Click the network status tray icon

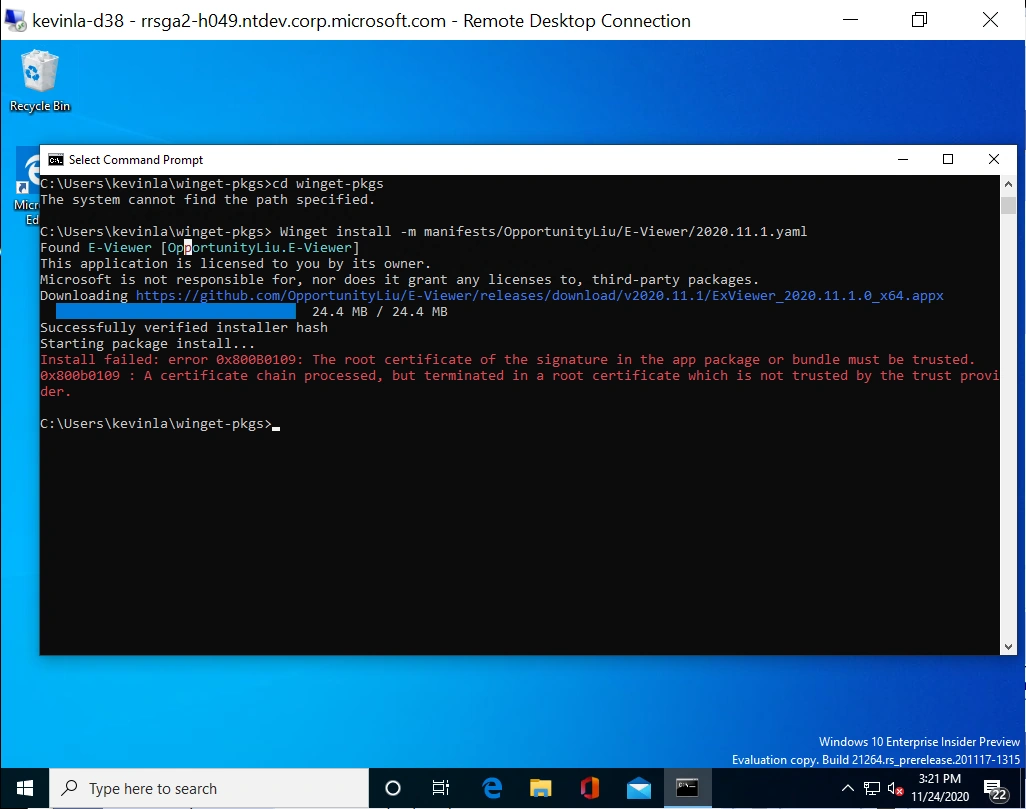coord(872,789)
